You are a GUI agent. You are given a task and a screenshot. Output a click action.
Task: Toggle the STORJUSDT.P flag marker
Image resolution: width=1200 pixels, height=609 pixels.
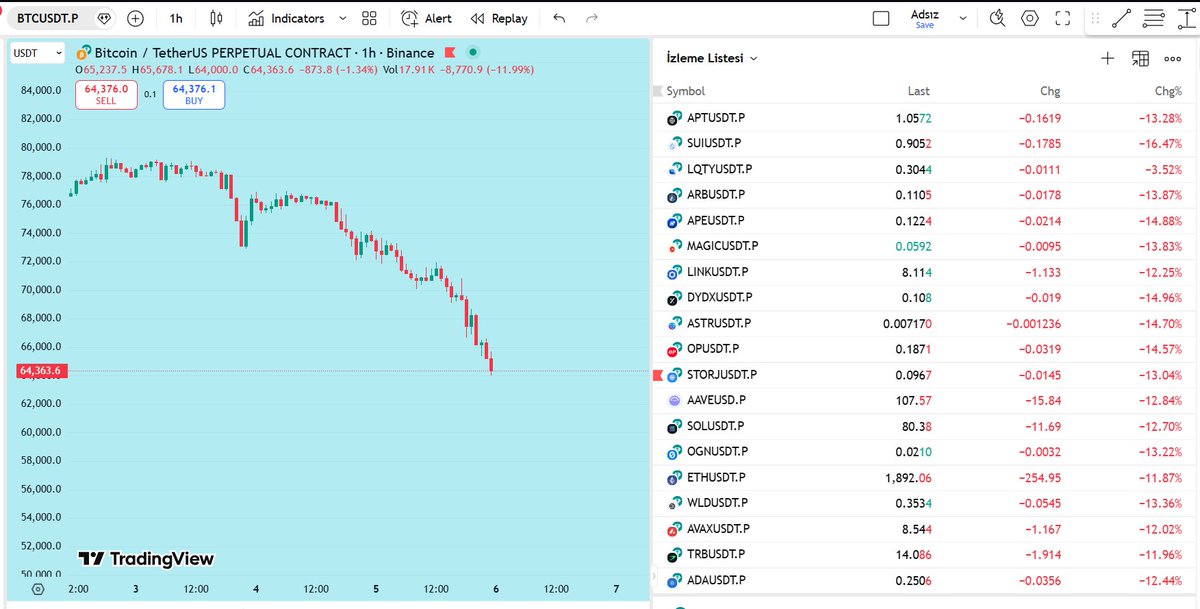[x=656, y=374]
